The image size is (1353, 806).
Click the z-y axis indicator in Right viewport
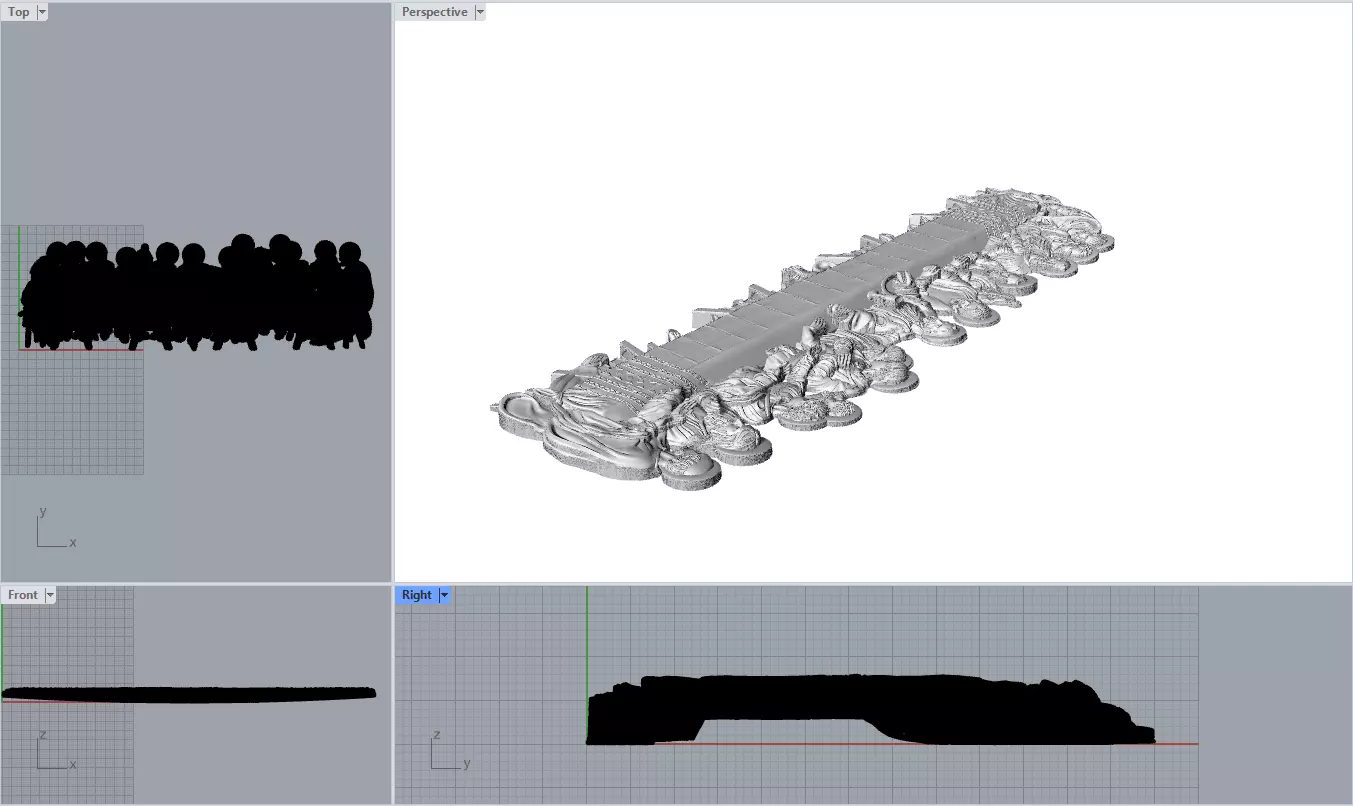(x=450, y=750)
